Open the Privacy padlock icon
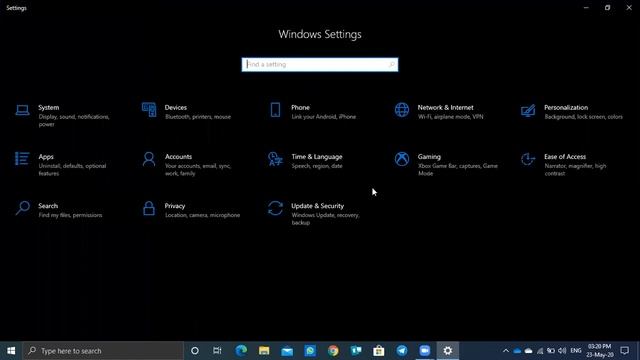 click(149, 208)
